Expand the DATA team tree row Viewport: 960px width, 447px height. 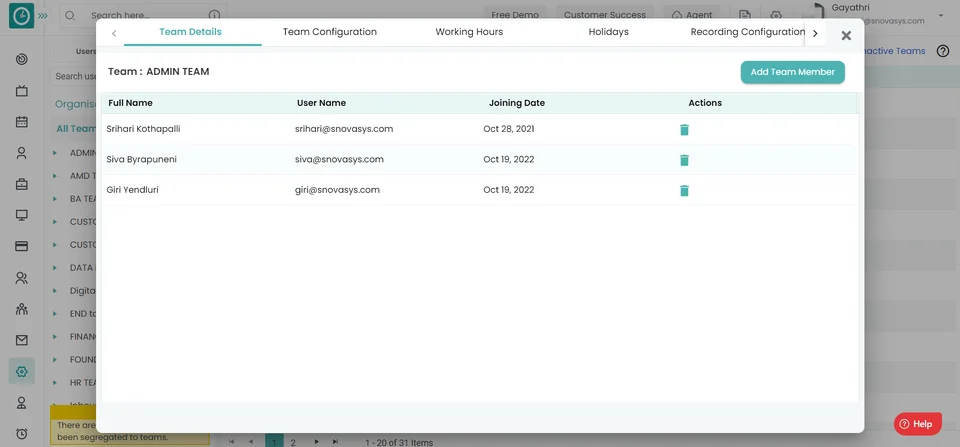55,268
